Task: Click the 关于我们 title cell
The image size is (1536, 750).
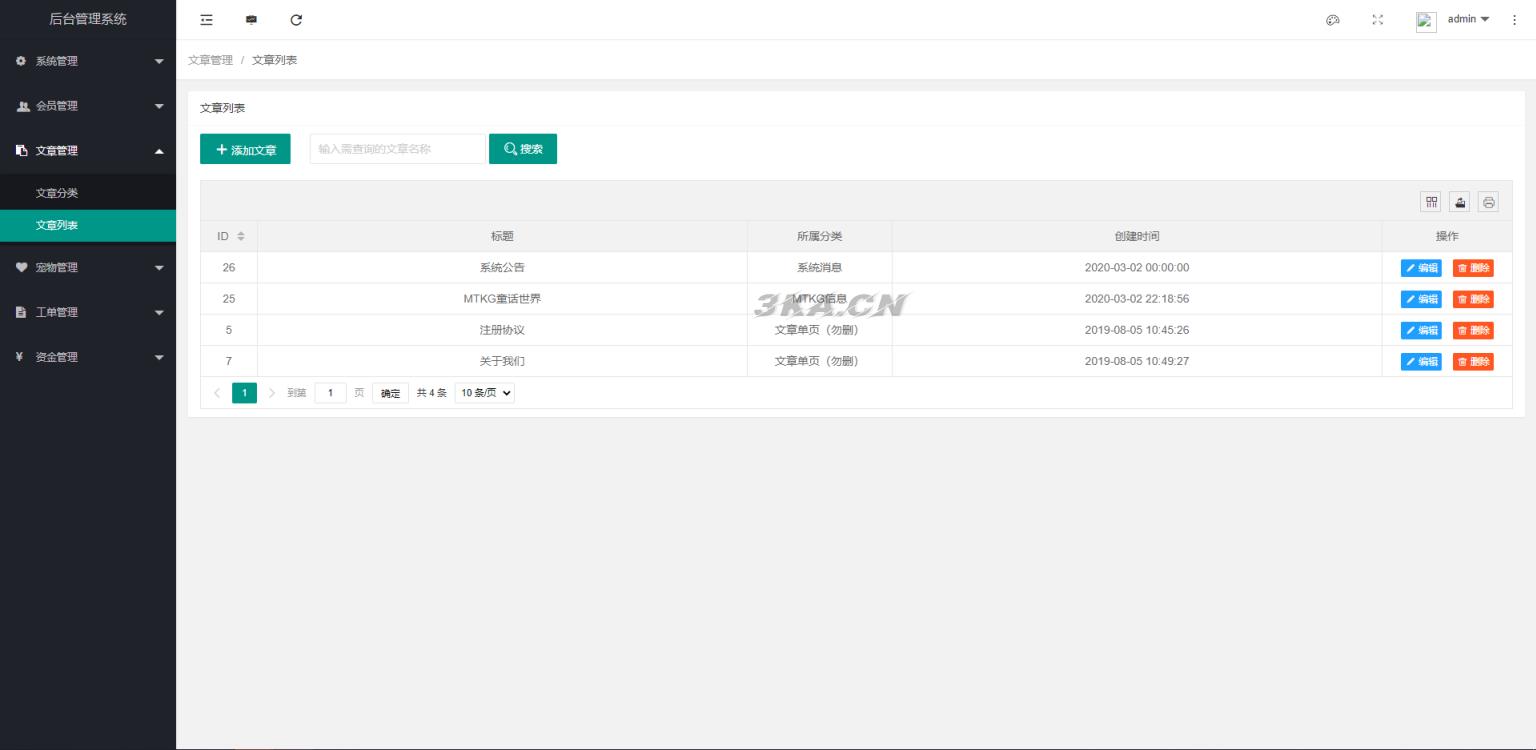Action: click(x=502, y=361)
